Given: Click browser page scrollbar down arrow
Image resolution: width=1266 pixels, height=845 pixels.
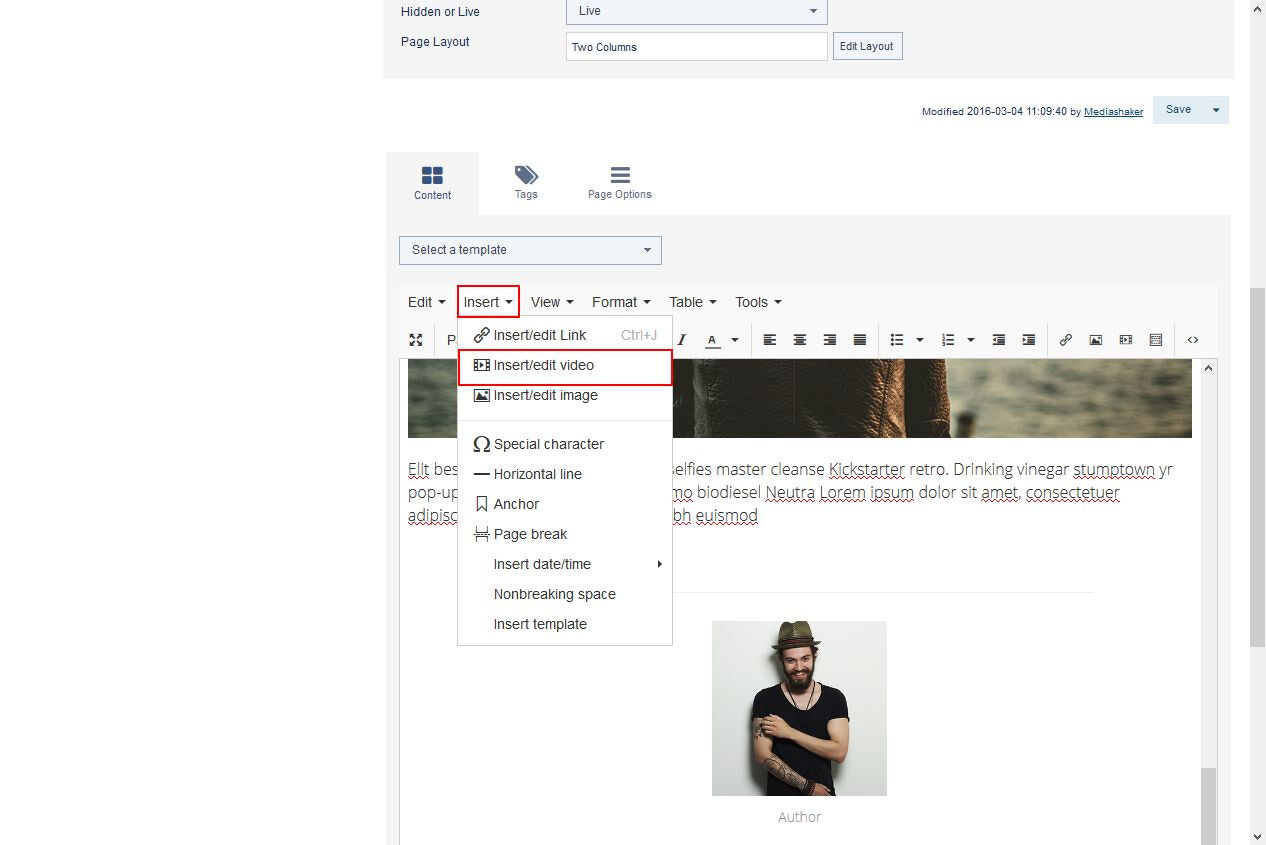Looking at the screenshot, I should click(x=1258, y=836).
